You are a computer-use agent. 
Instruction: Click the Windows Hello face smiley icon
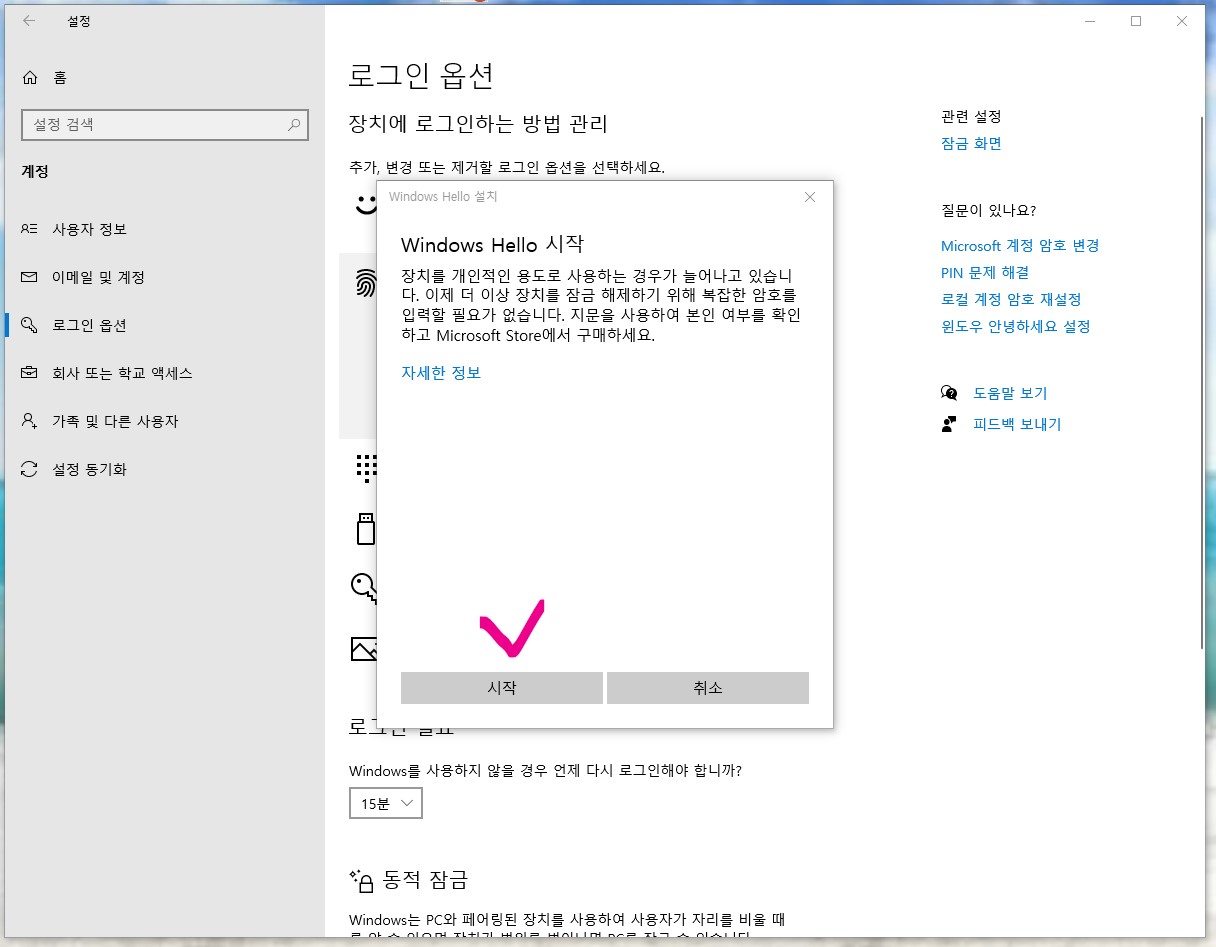(365, 204)
